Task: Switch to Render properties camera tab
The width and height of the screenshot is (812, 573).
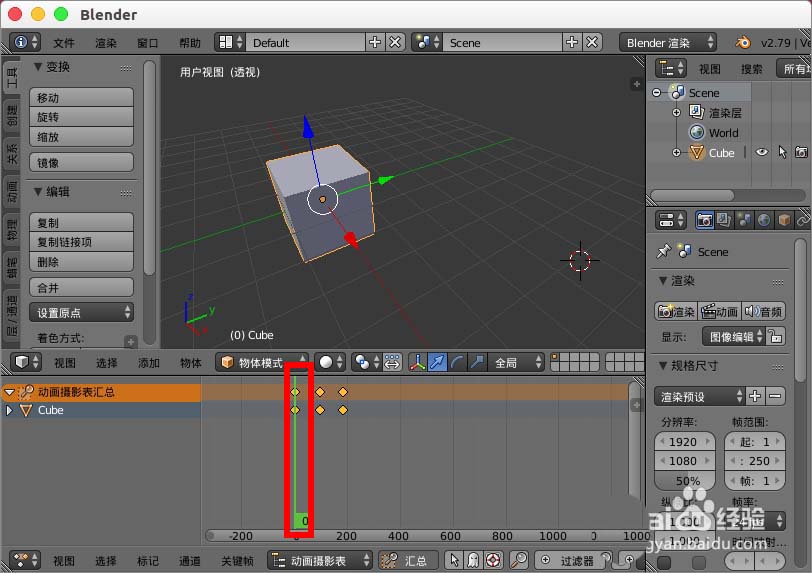Action: click(704, 220)
